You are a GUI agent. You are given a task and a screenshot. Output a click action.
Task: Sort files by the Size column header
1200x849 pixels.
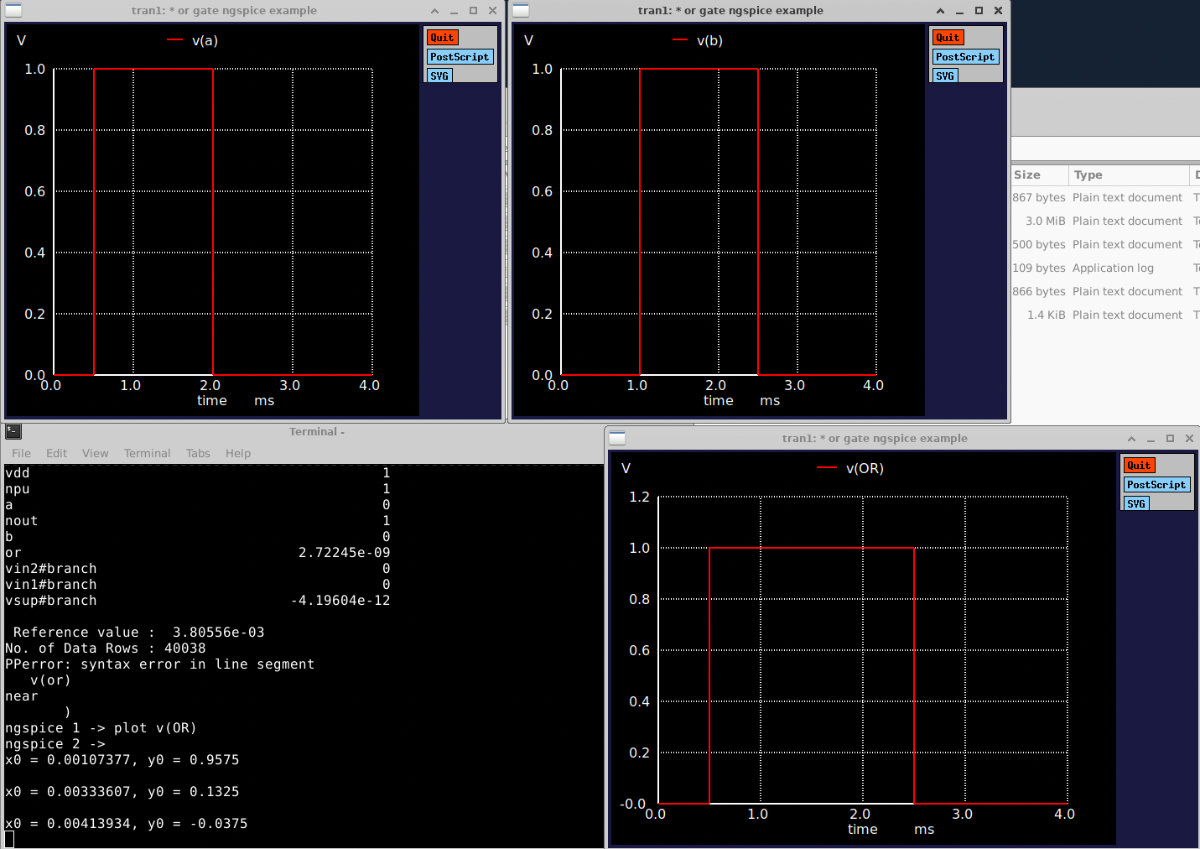(1027, 175)
